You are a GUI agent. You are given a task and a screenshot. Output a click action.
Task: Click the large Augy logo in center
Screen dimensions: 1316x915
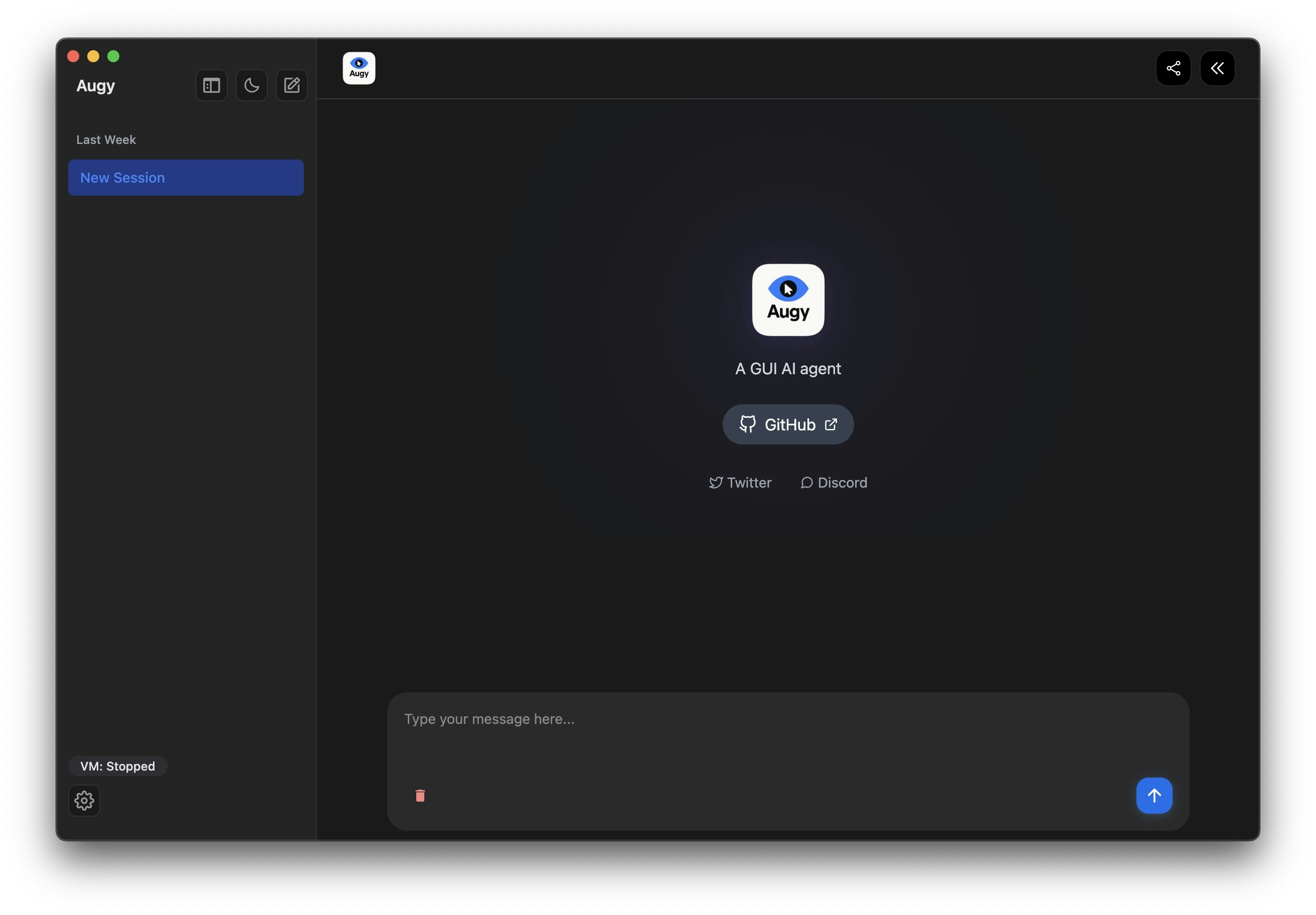787,300
